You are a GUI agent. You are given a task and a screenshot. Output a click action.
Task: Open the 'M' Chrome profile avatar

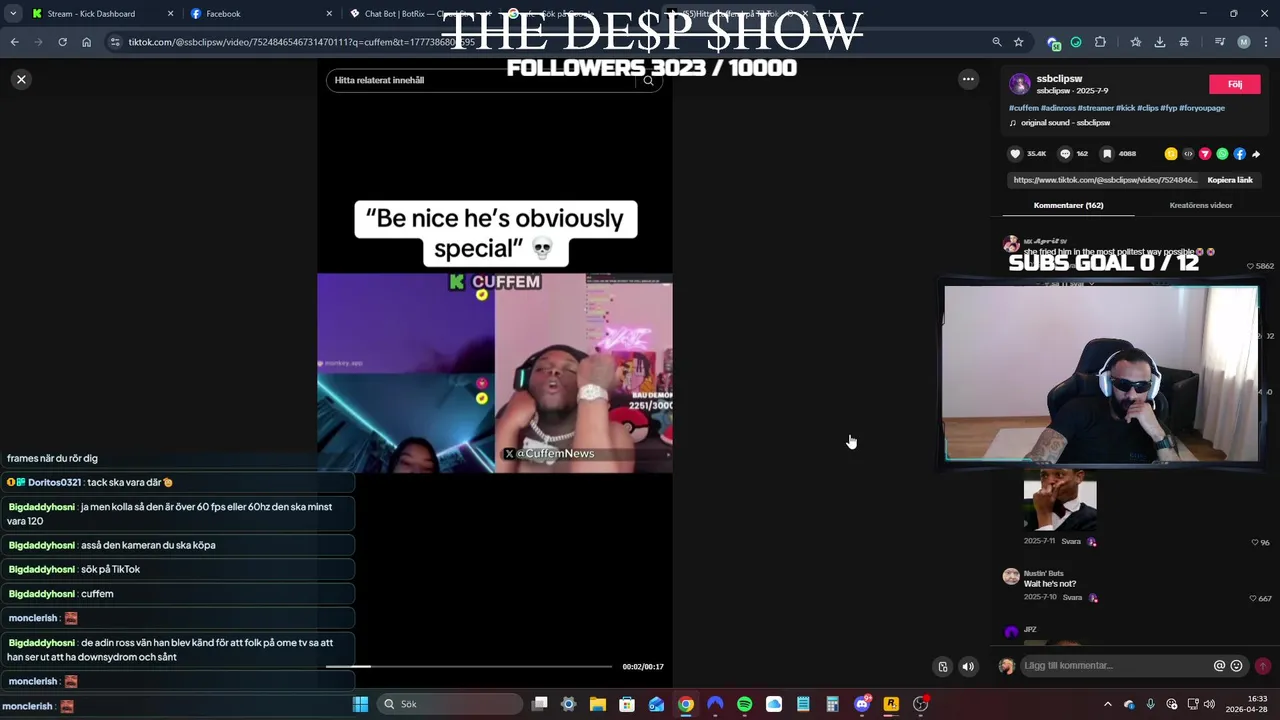pos(1243,42)
